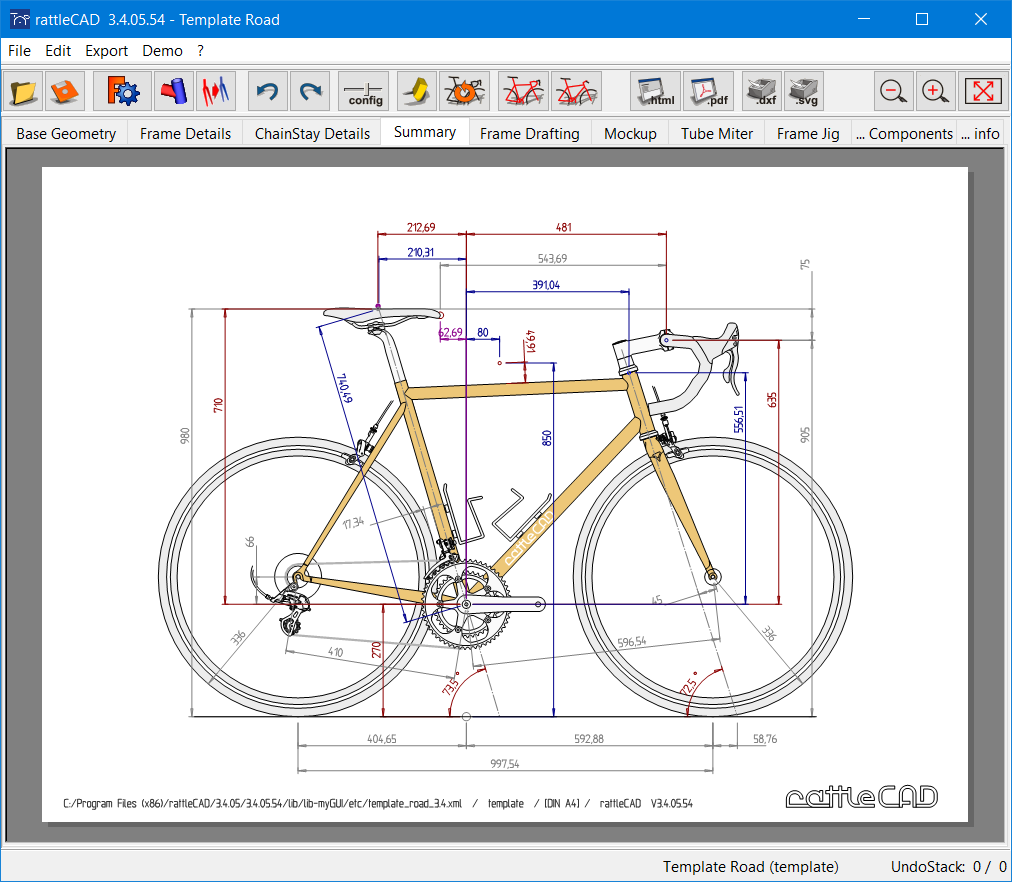This screenshot has width=1012, height=882.
Task: Open the File menu
Action: pos(19,51)
